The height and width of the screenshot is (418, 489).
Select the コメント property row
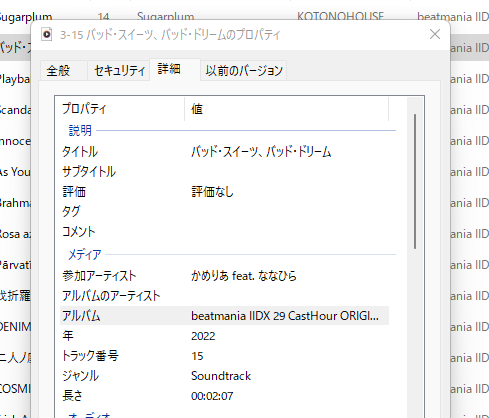(x=224, y=231)
